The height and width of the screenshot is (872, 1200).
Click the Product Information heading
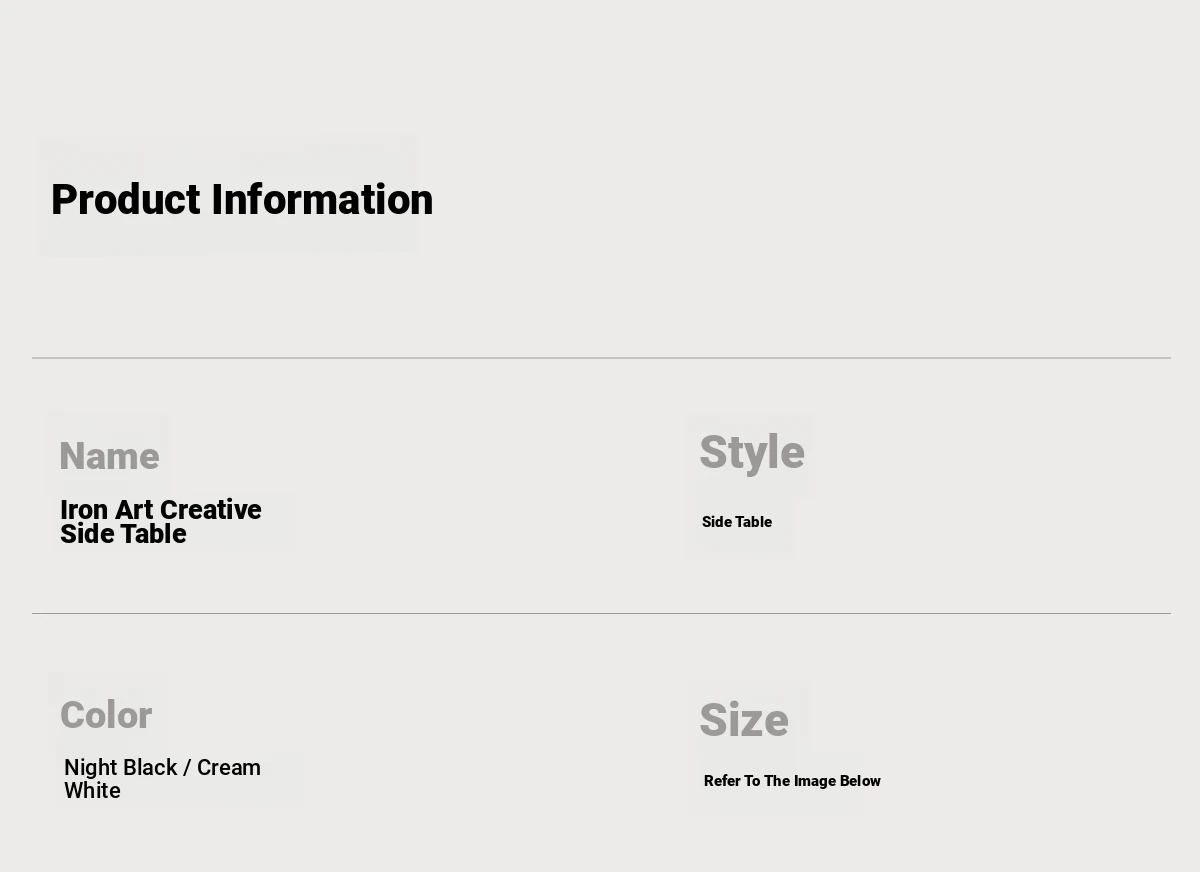tap(242, 200)
